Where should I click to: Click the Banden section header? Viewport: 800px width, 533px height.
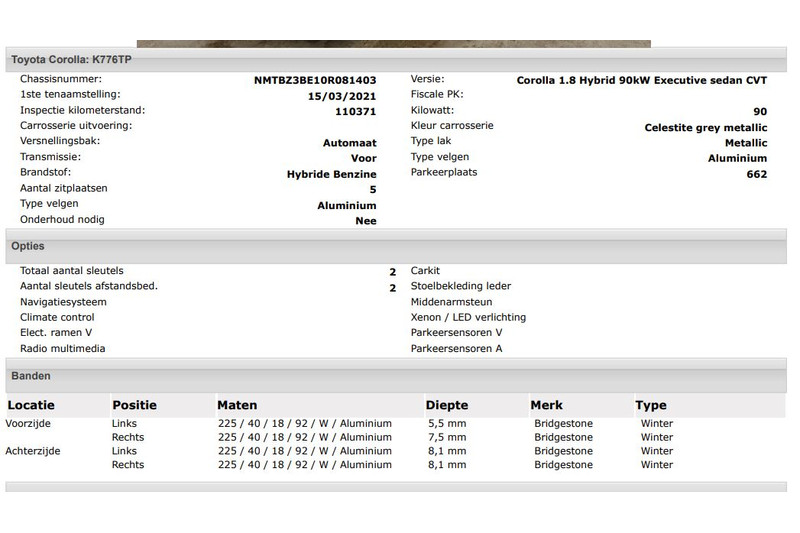[31, 376]
